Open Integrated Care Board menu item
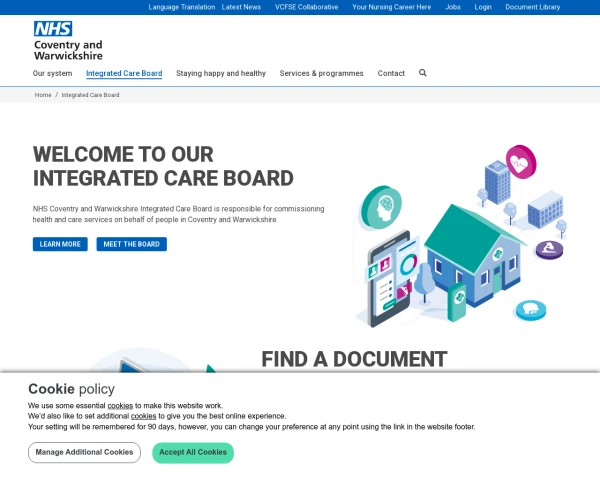600x480 pixels. [124, 73]
